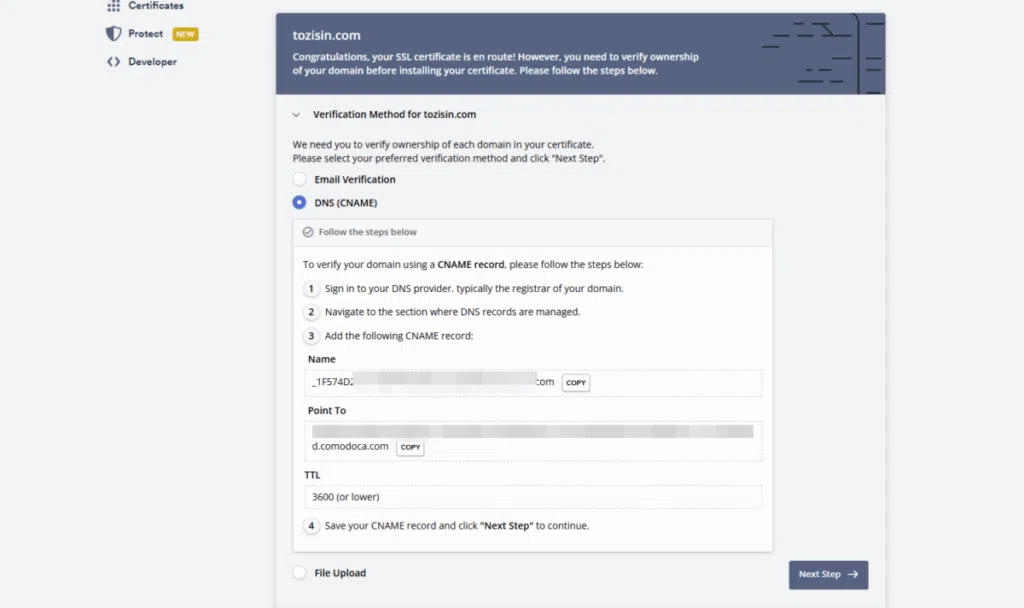Image resolution: width=1024 pixels, height=608 pixels.
Task: Click the checkmark icon beside Follow the steps
Action: click(308, 232)
